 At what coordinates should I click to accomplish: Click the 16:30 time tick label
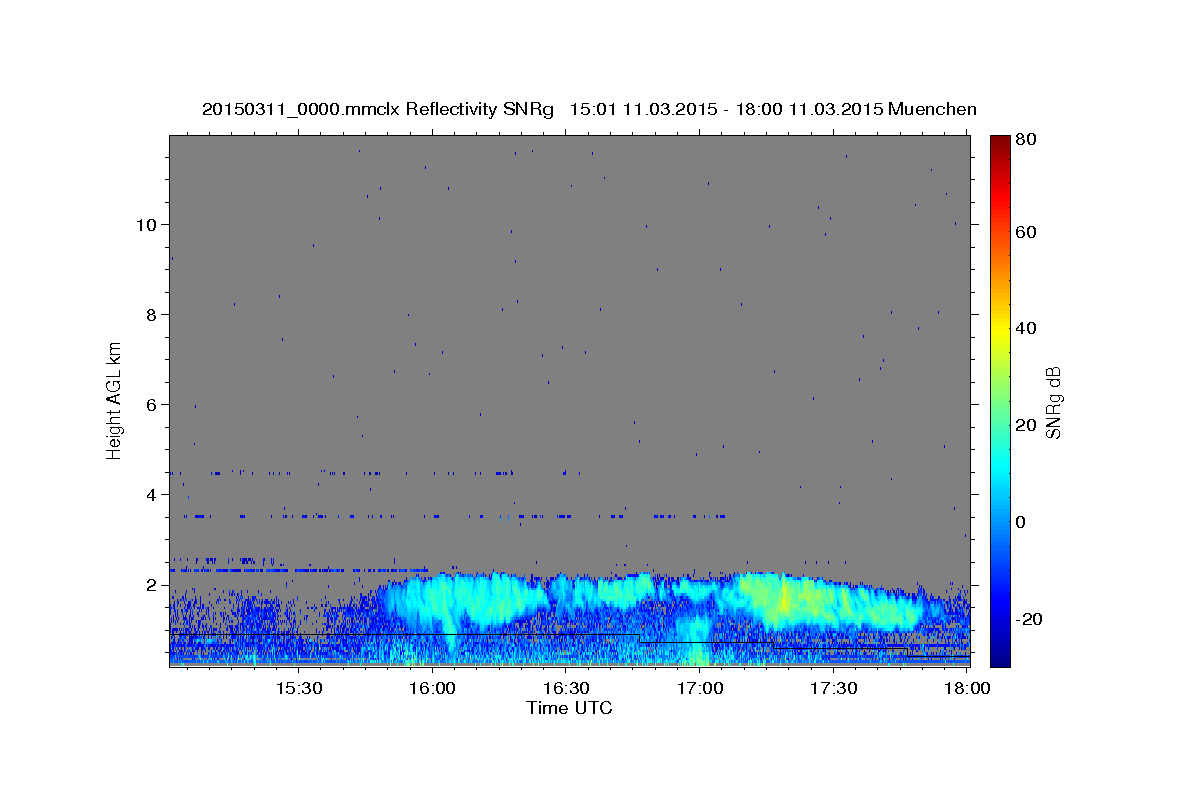566,689
